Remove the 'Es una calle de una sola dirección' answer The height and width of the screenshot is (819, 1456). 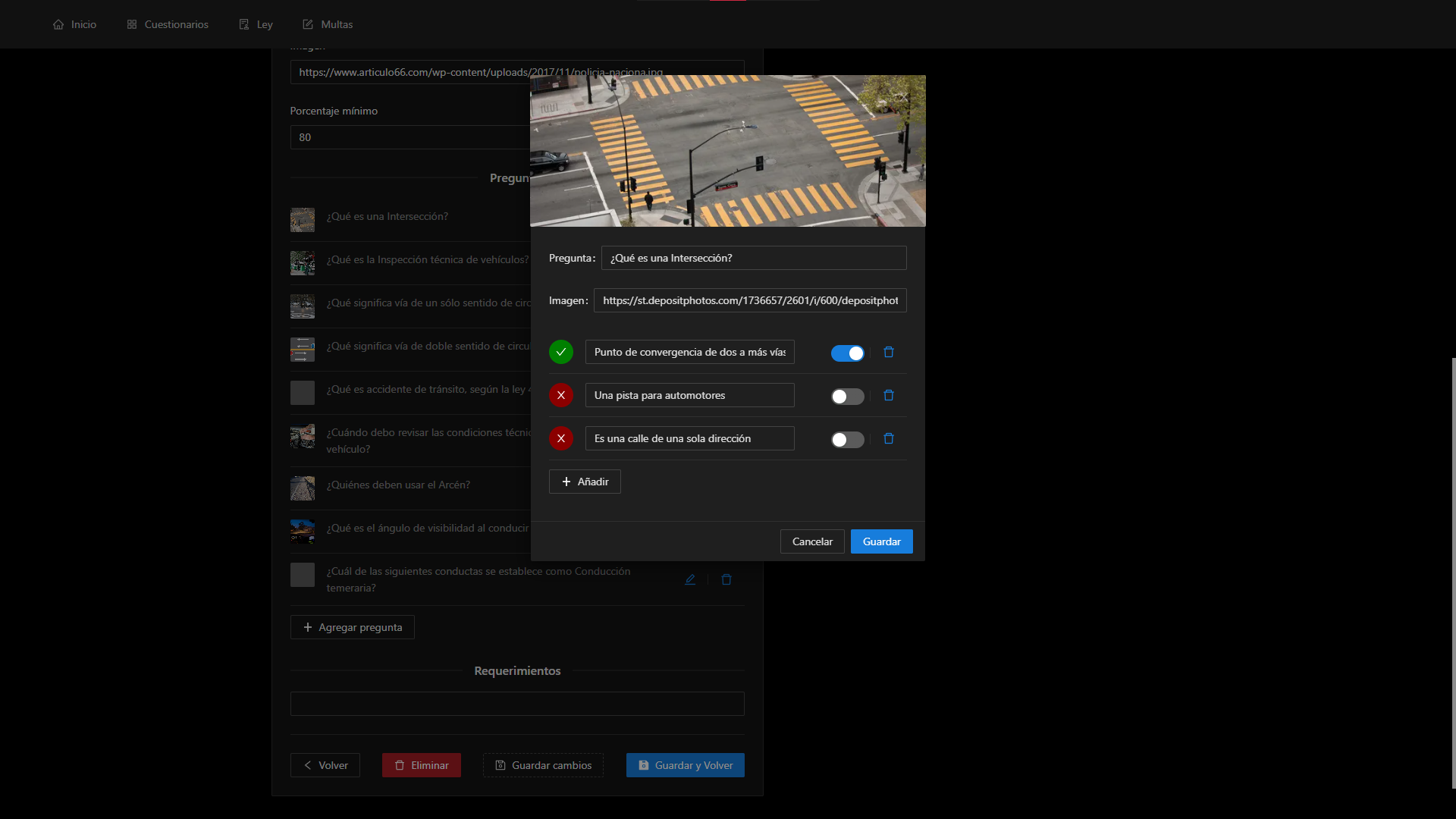click(x=889, y=438)
